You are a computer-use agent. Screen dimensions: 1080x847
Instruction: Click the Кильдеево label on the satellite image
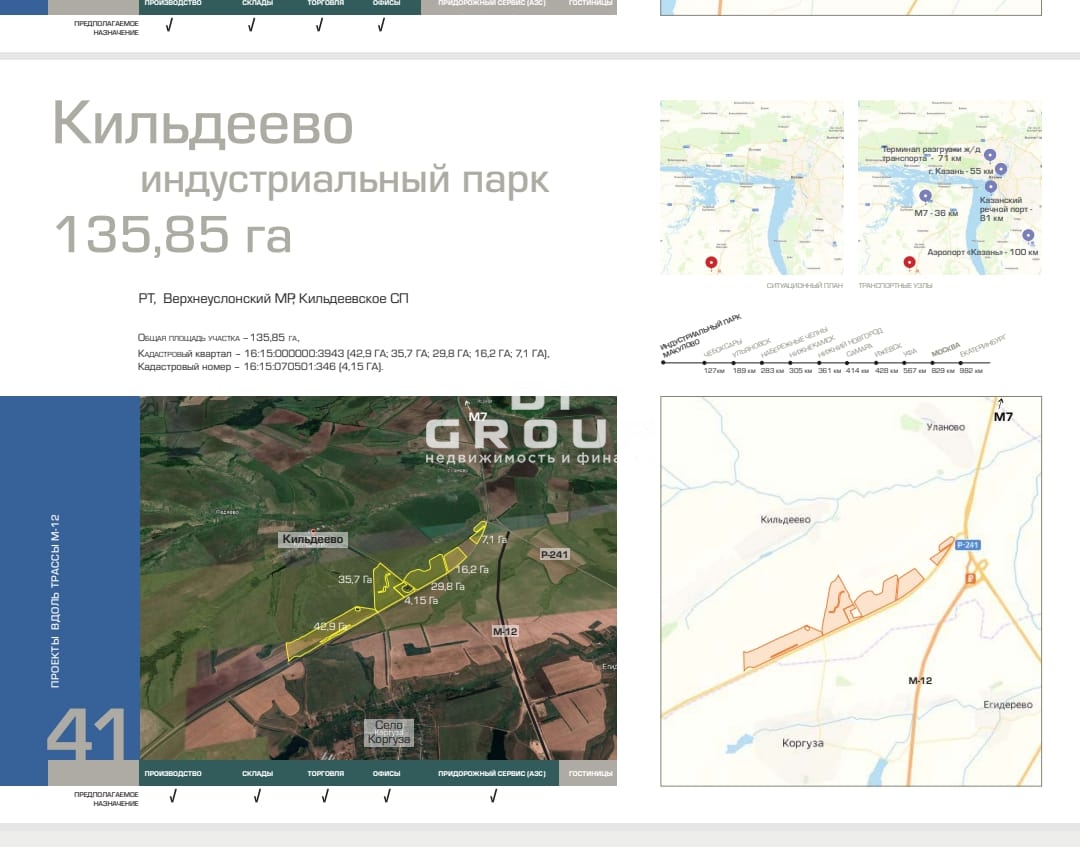313,539
